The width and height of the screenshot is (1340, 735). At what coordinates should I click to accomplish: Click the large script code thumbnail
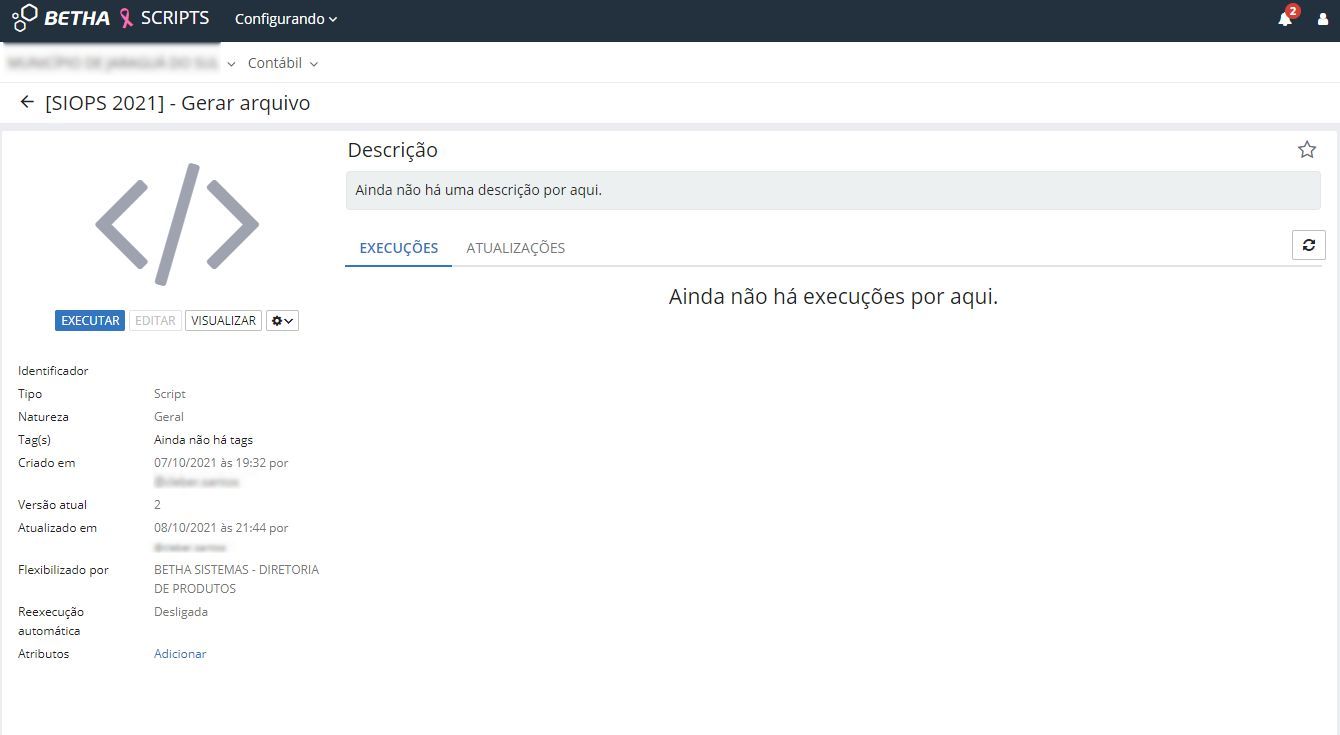point(177,224)
